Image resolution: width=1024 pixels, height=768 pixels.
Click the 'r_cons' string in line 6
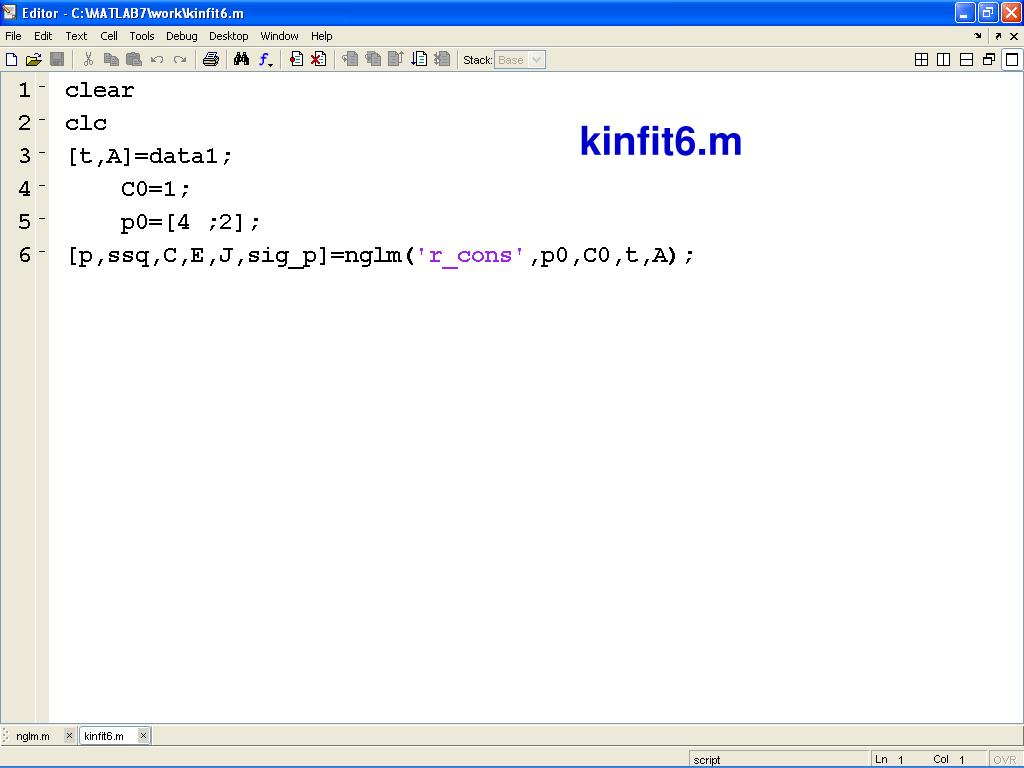tap(470, 255)
